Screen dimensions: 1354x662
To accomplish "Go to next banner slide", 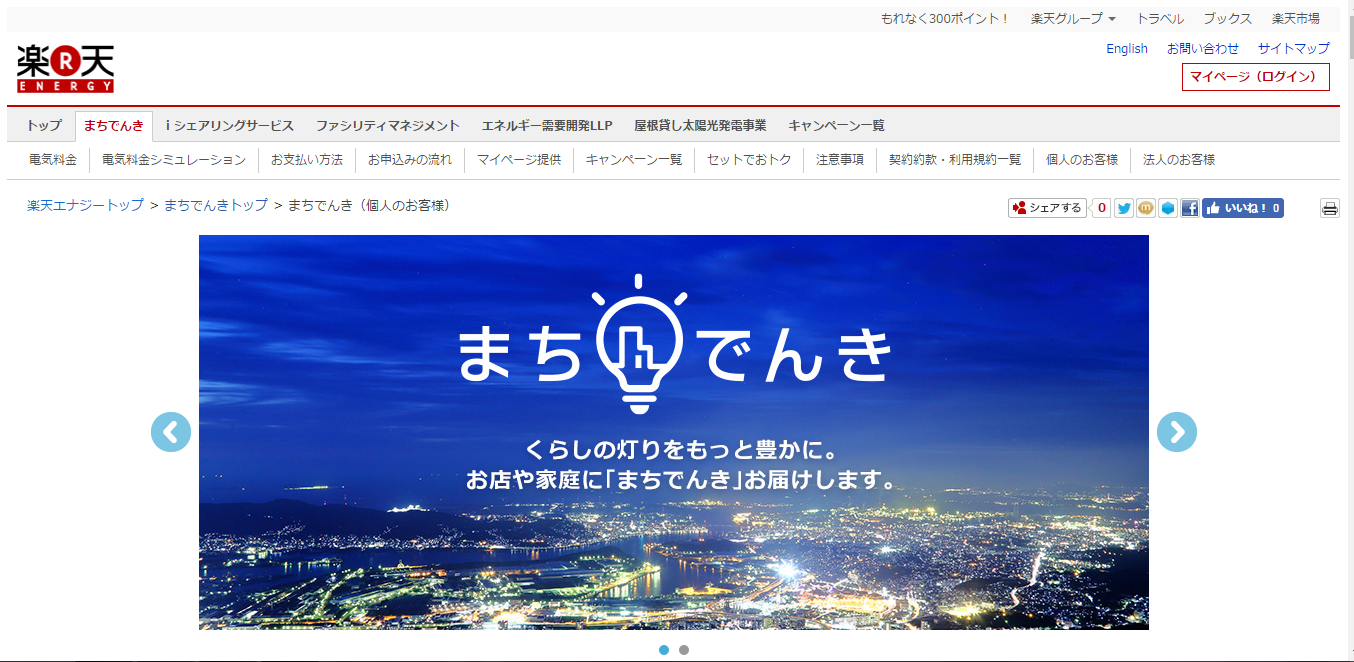I will pyautogui.click(x=1177, y=432).
